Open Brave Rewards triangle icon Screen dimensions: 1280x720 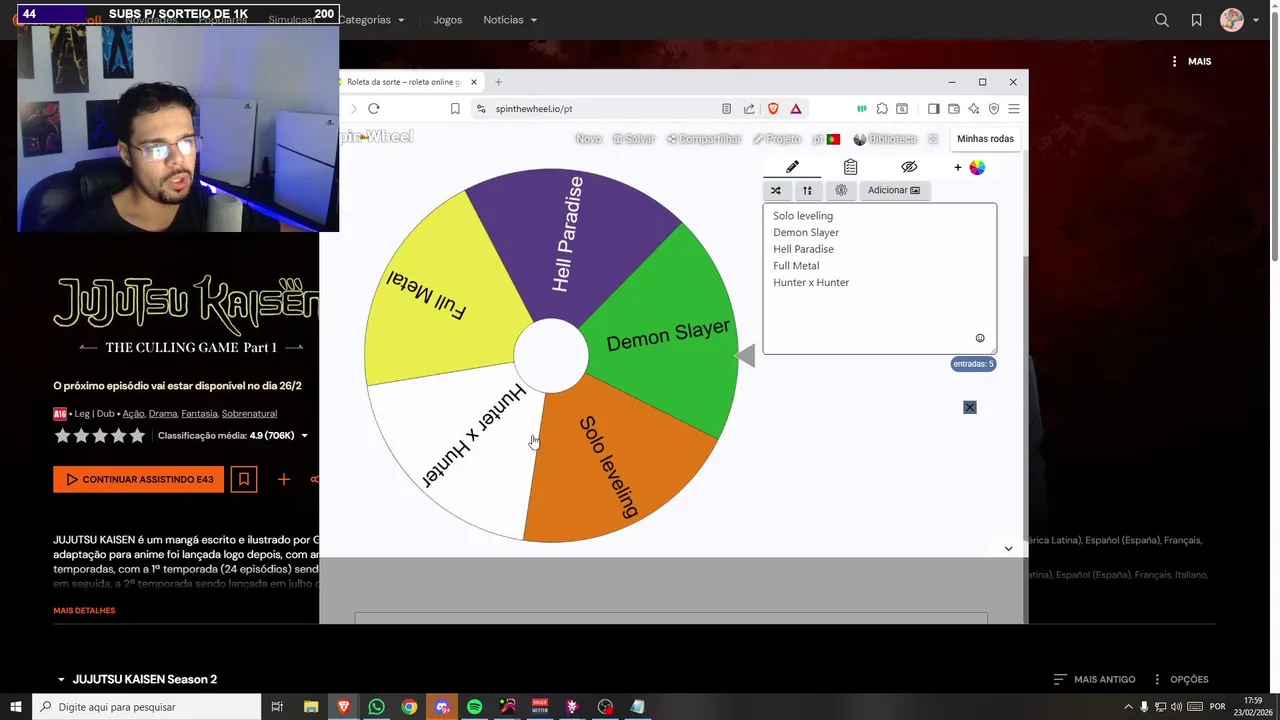pos(796,108)
